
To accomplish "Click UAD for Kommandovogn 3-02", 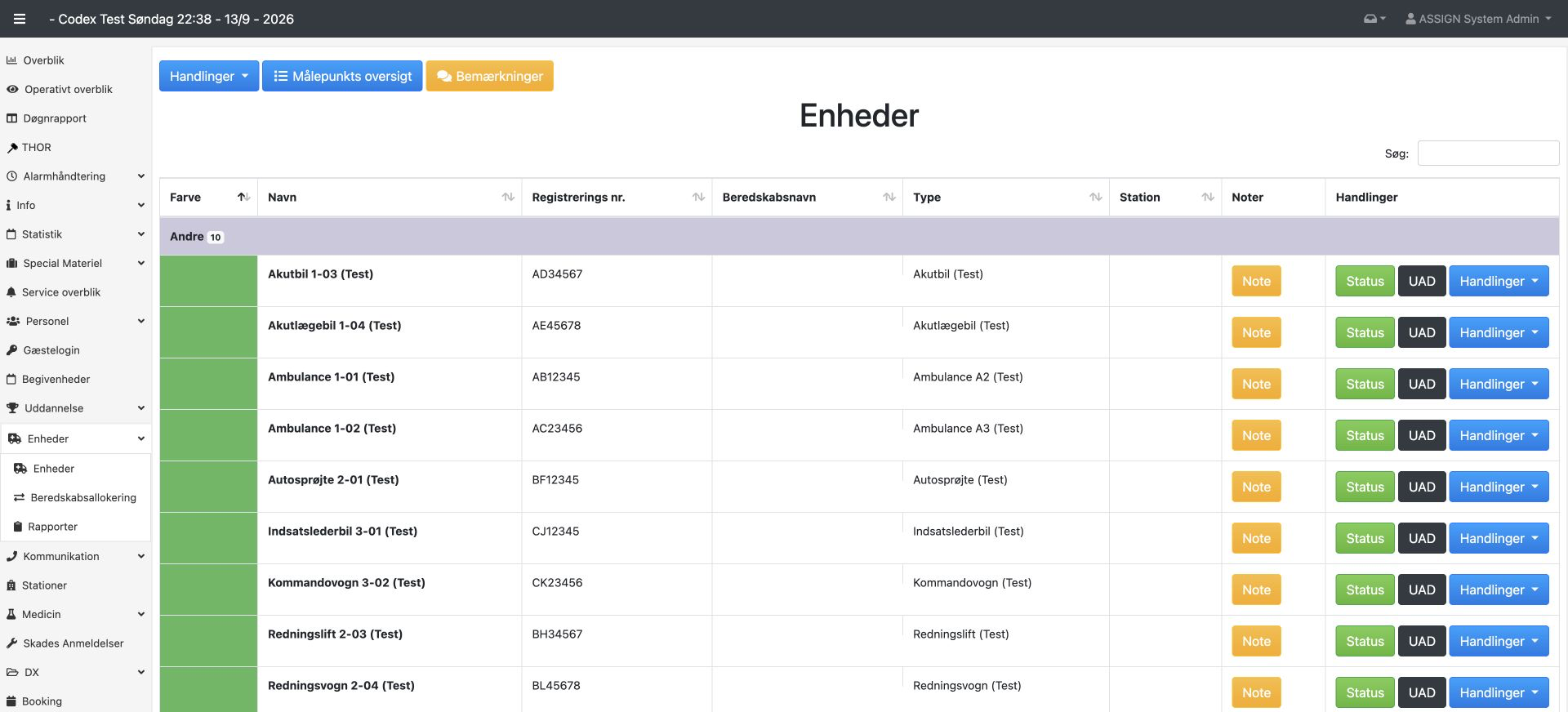I will point(1422,590).
